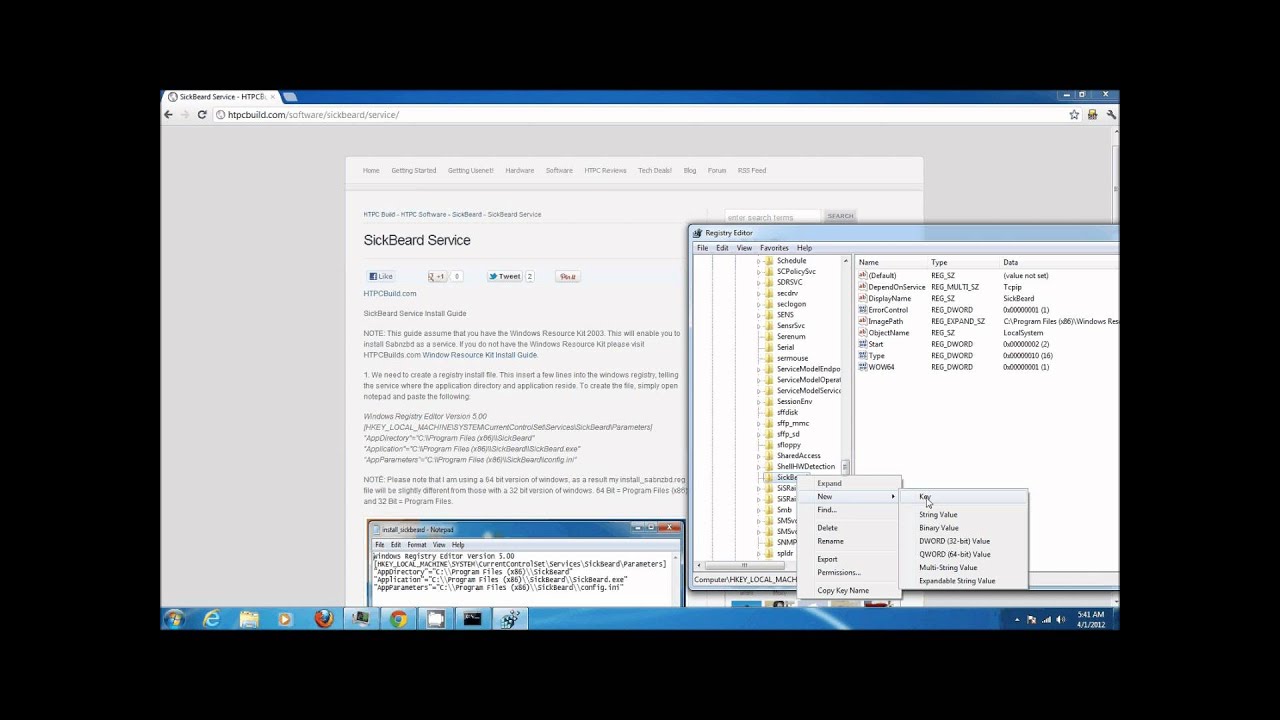The height and width of the screenshot is (720, 1280).
Task: Expand the SessionEnv registry key
Action: (758, 402)
